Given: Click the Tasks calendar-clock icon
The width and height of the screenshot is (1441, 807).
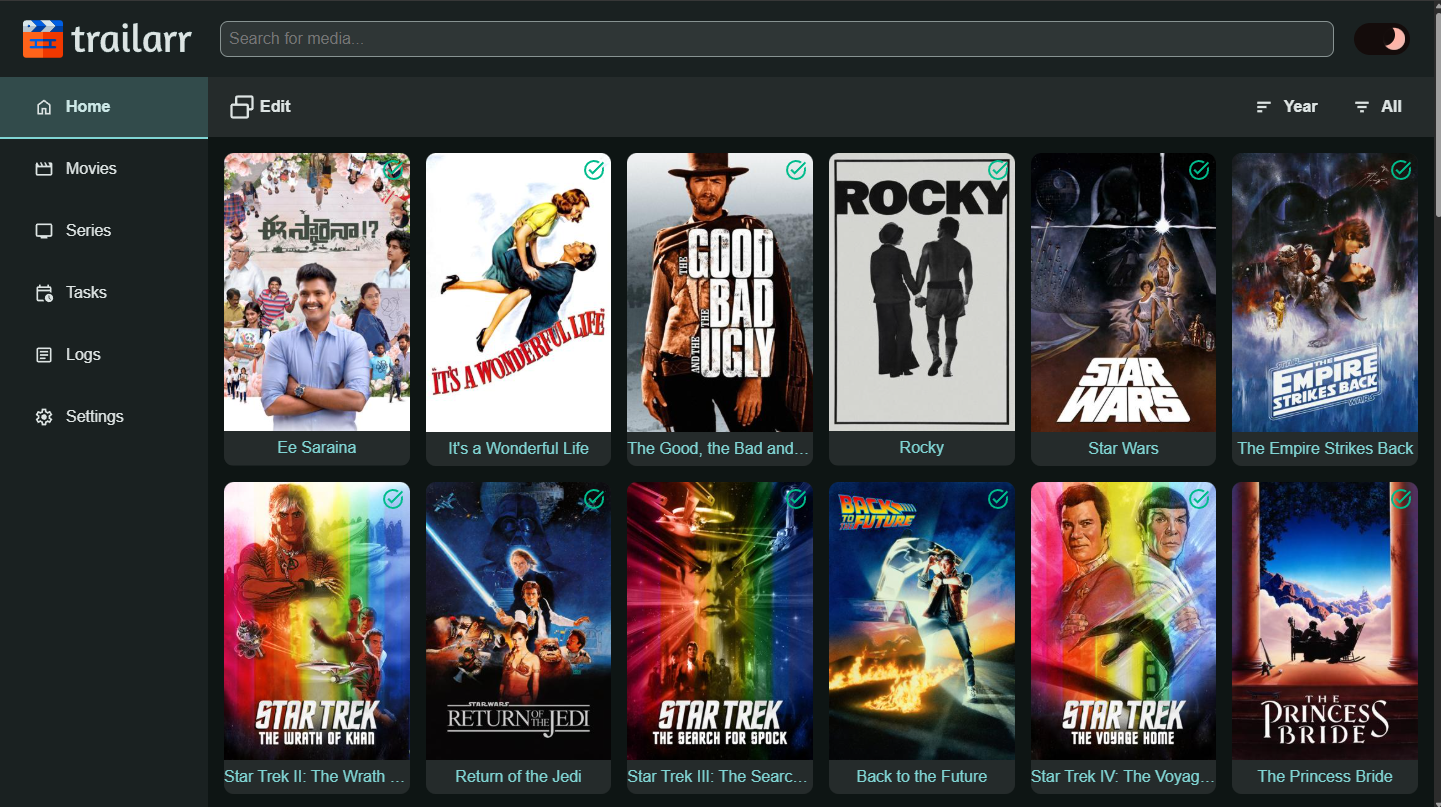Looking at the screenshot, I should (x=44, y=293).
